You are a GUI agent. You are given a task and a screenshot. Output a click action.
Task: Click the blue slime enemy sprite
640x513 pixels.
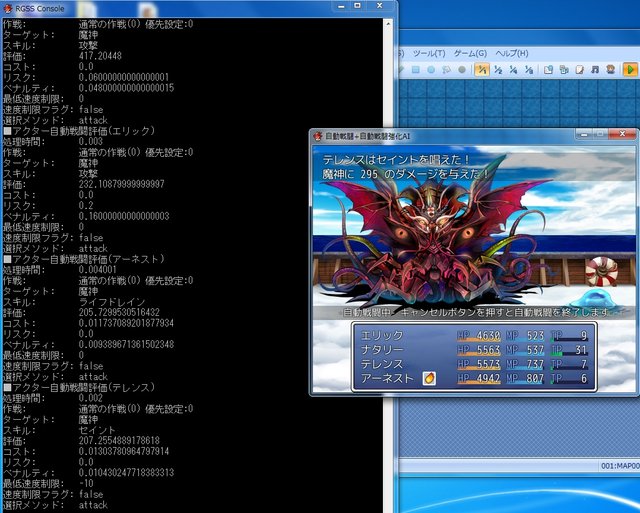(x=595, y=298)
